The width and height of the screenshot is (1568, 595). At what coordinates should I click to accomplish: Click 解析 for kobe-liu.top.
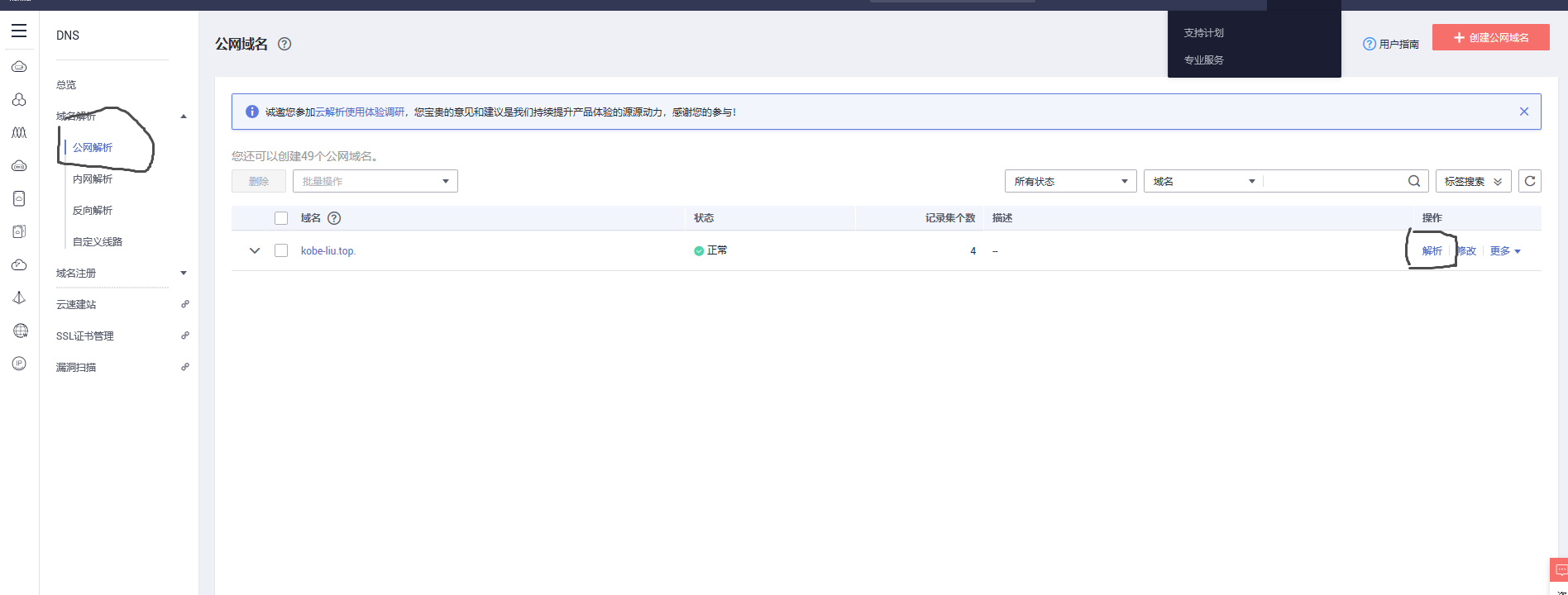tap(1432, 251)
